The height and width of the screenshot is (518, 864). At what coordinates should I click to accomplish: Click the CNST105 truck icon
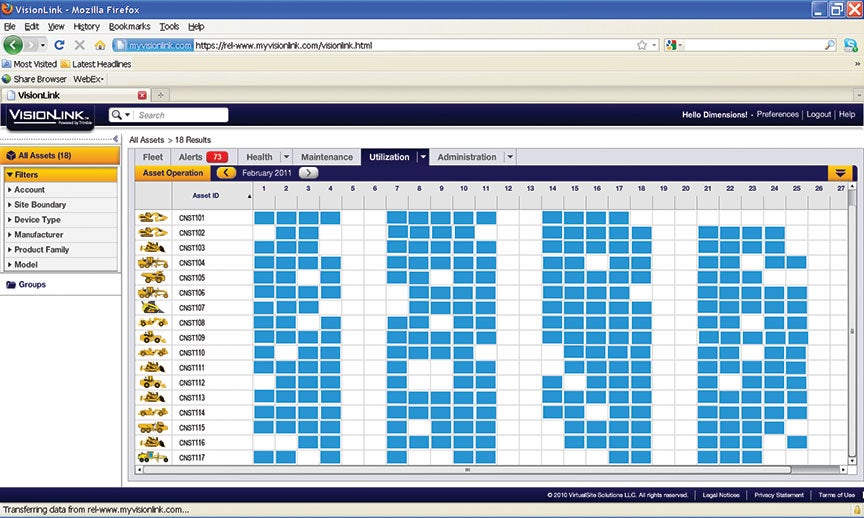[153, 277]
